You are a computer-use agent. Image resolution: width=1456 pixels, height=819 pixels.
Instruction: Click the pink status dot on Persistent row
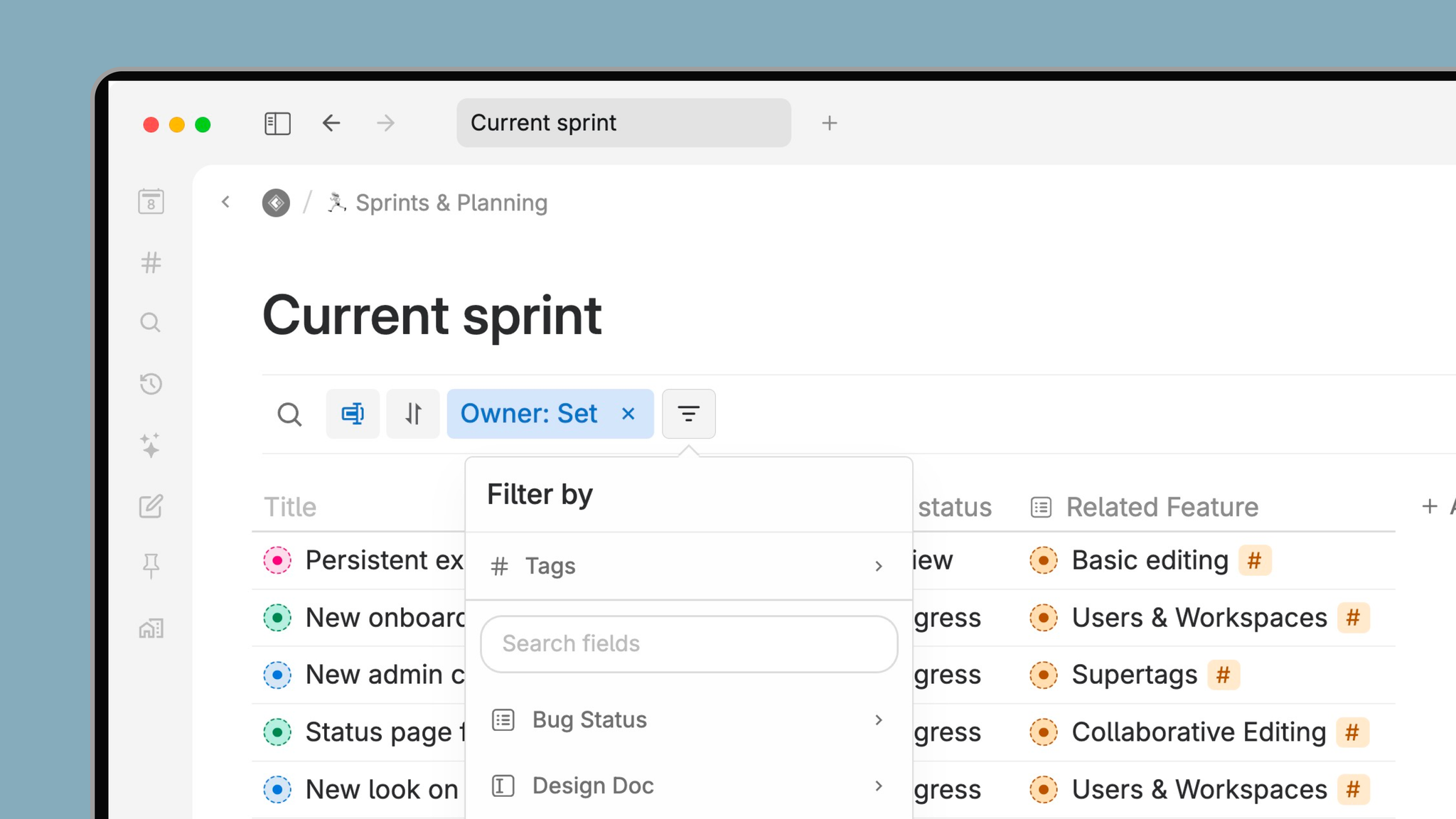[277, 560]
